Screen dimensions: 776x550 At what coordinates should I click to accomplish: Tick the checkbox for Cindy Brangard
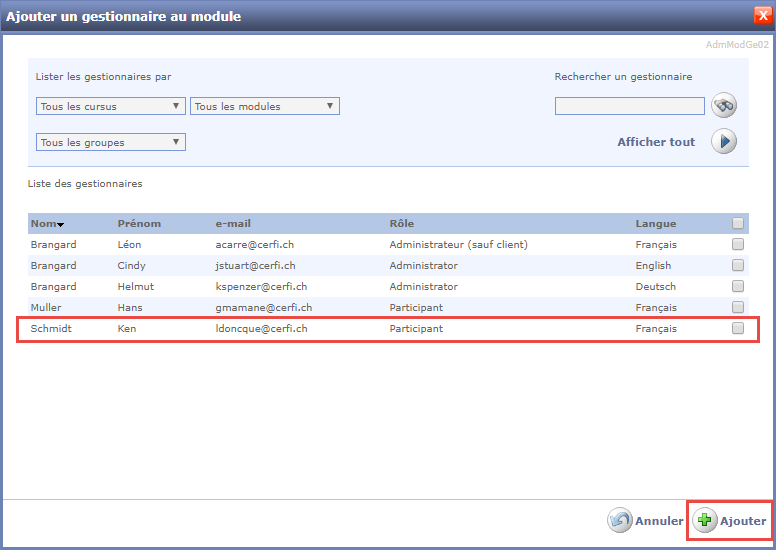pyautogui.click(x=738, y=266)
